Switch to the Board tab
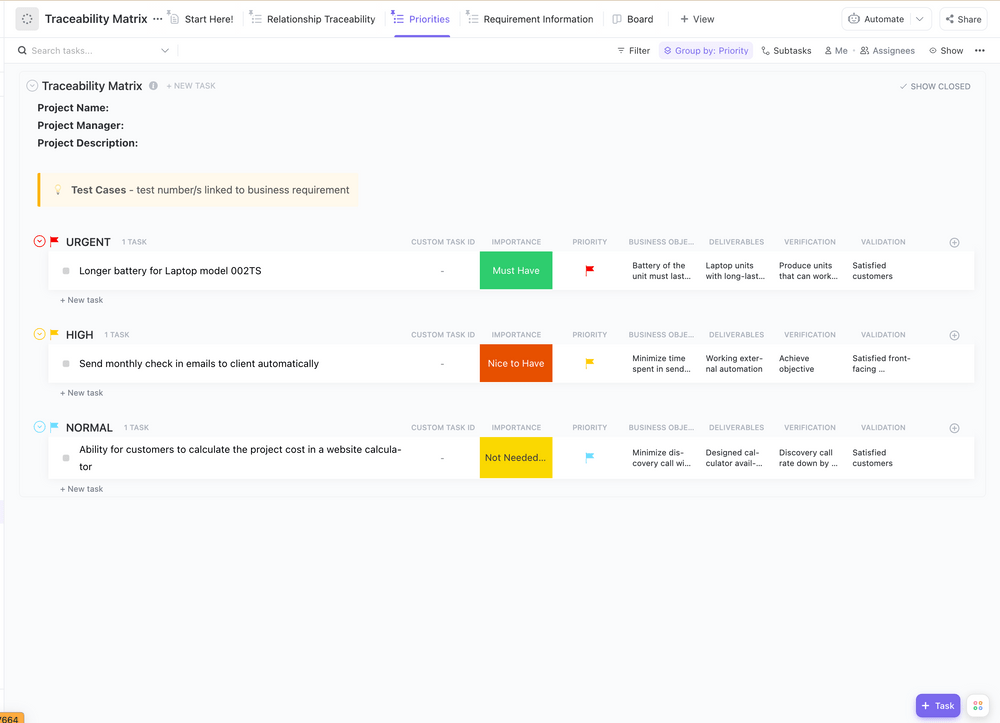Image resolution: width=1000 pixels, height=723 pixels. point(632,19)
